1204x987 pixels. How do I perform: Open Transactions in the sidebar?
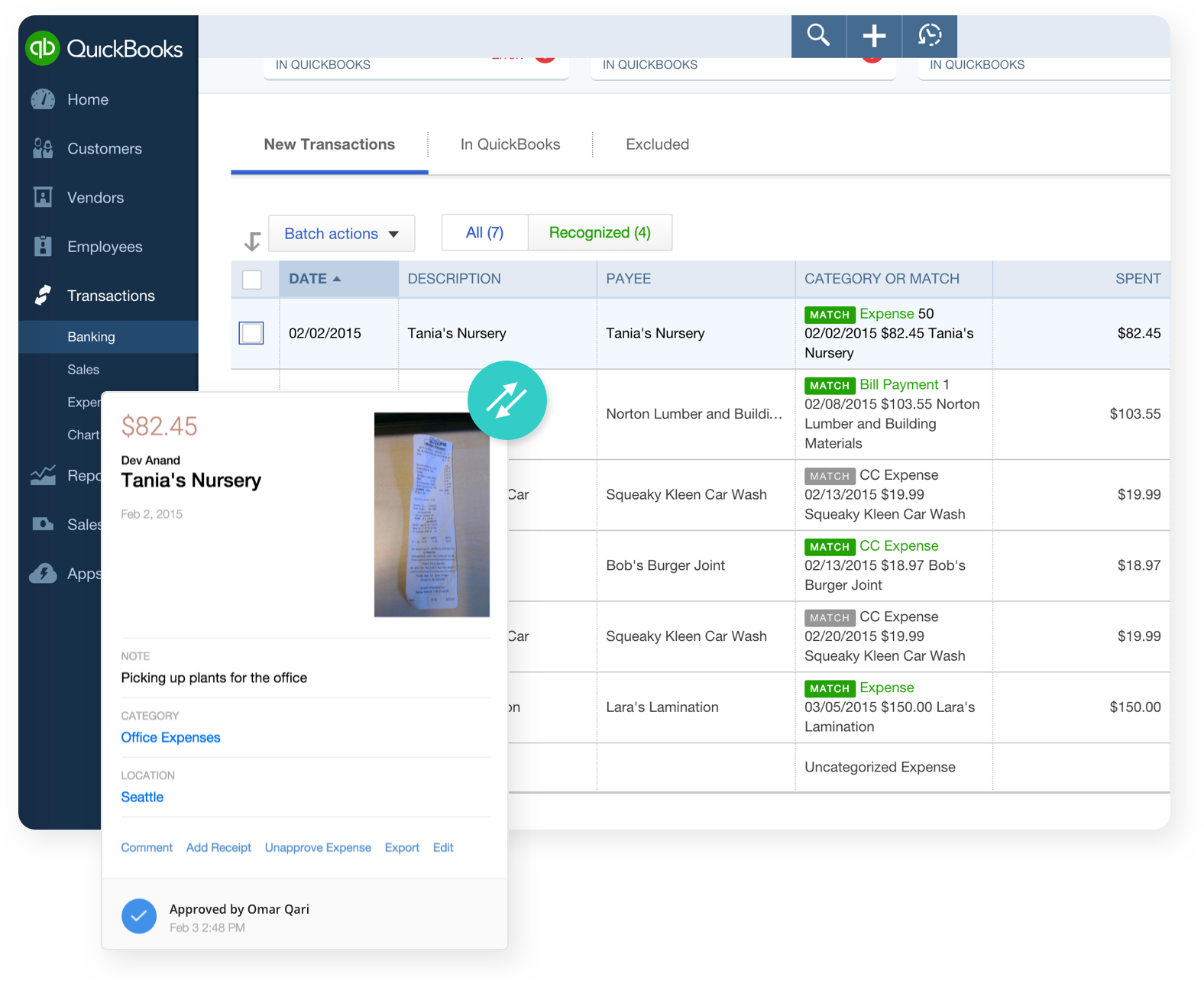[x=111, y=295]
